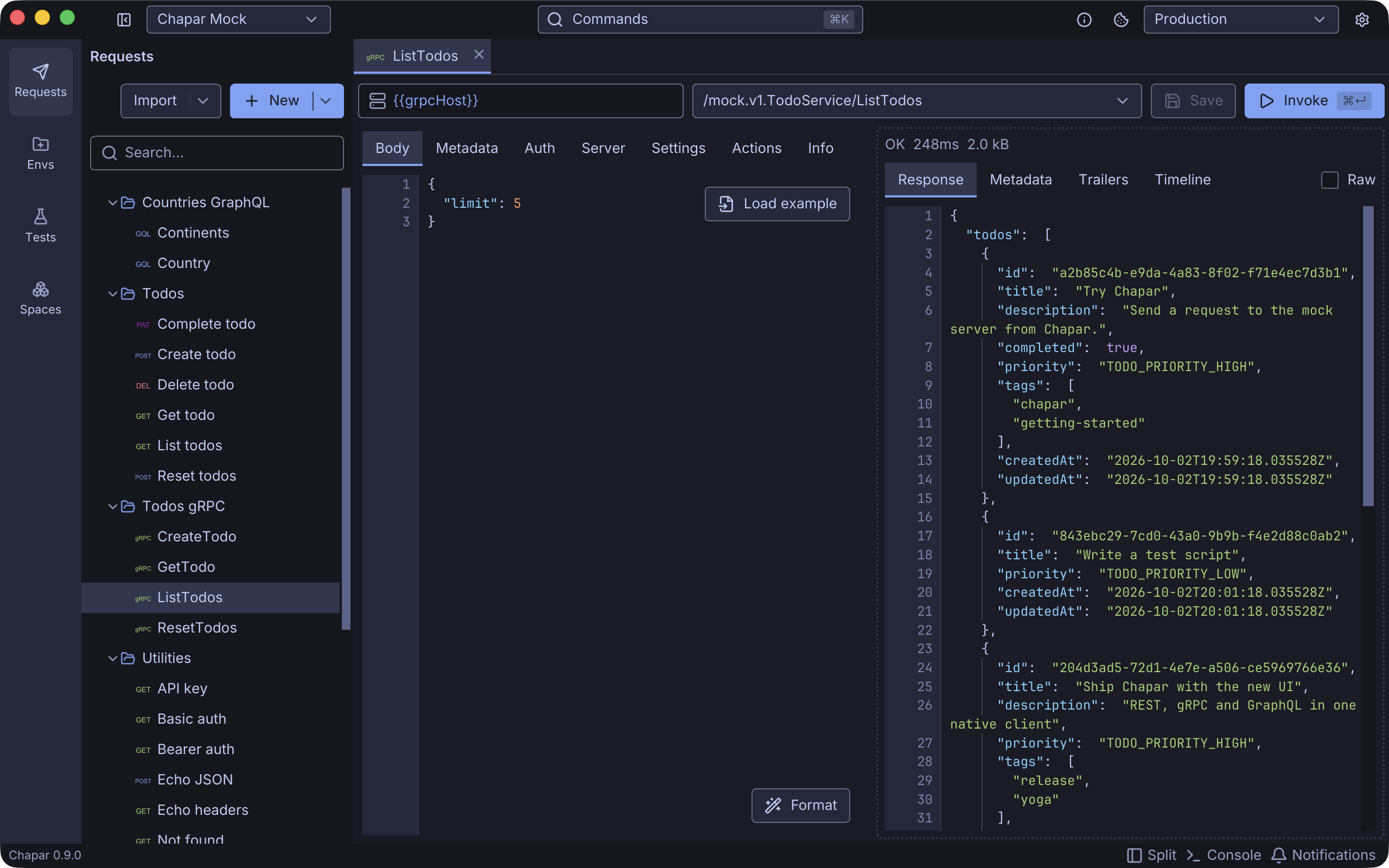
Task: Click the Load example button
Action: click(777, 203)
